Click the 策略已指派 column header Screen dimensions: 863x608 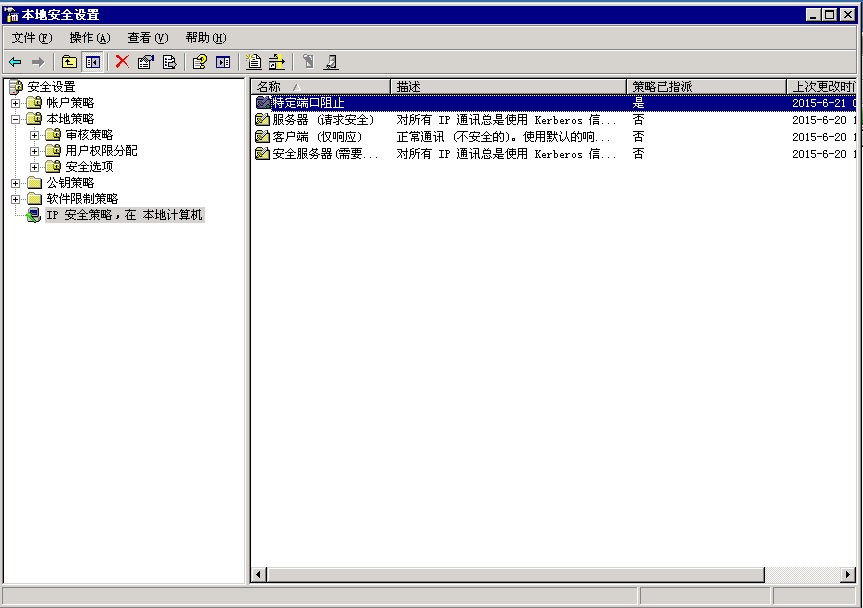(705, 87)
